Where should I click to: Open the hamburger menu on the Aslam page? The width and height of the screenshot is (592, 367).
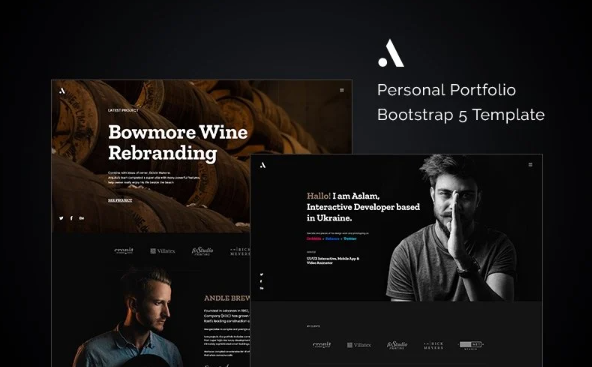pos(530,165)
